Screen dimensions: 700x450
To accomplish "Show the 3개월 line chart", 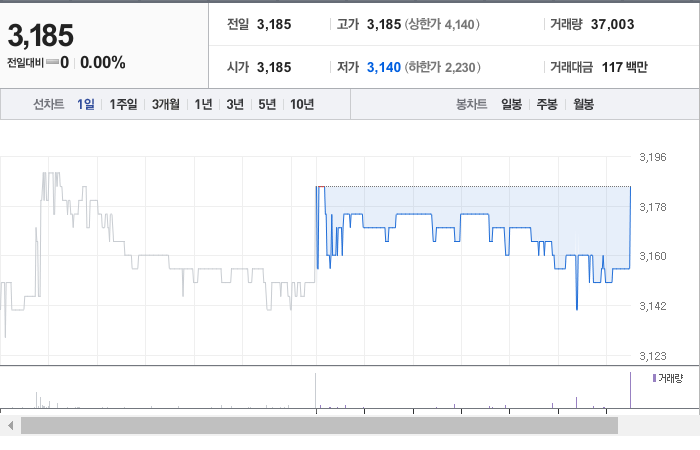I will tap(166, 104).
